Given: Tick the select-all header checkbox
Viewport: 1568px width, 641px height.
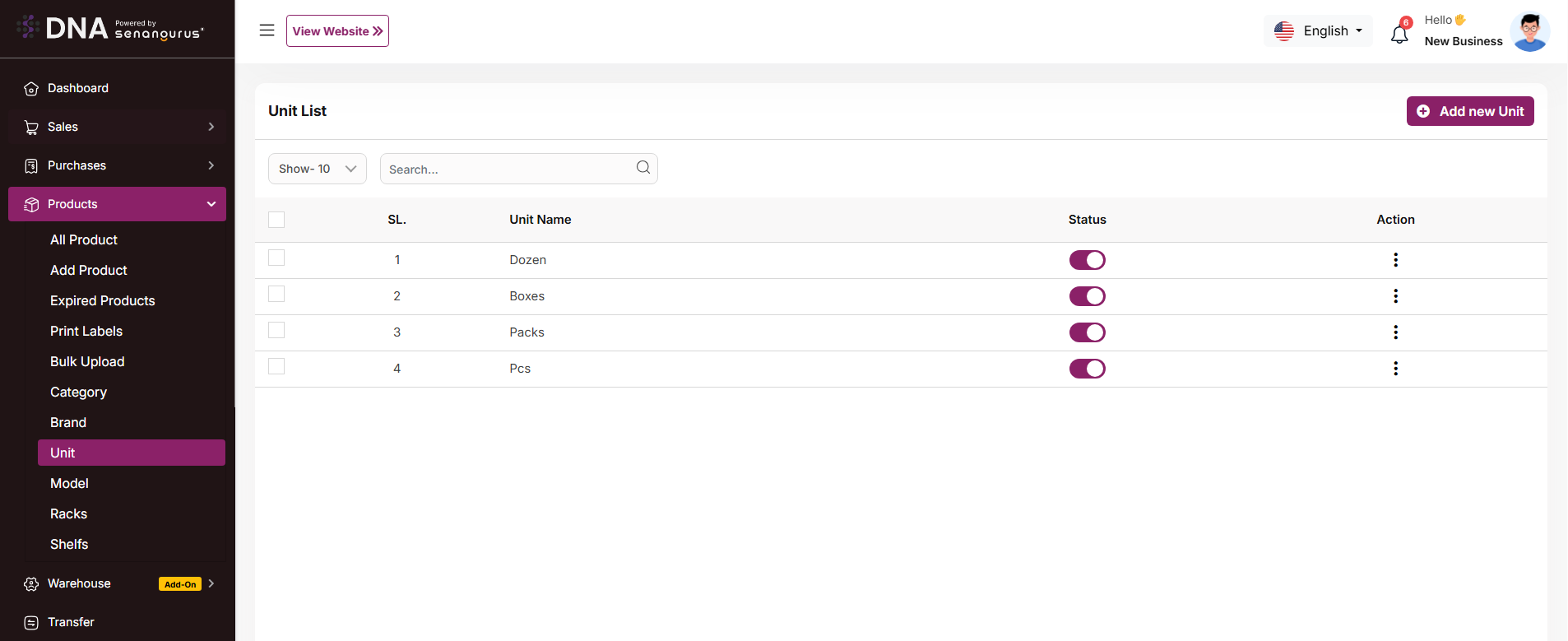Looking at the screenshot, I should pyautogui.click(x=276, y=220).
